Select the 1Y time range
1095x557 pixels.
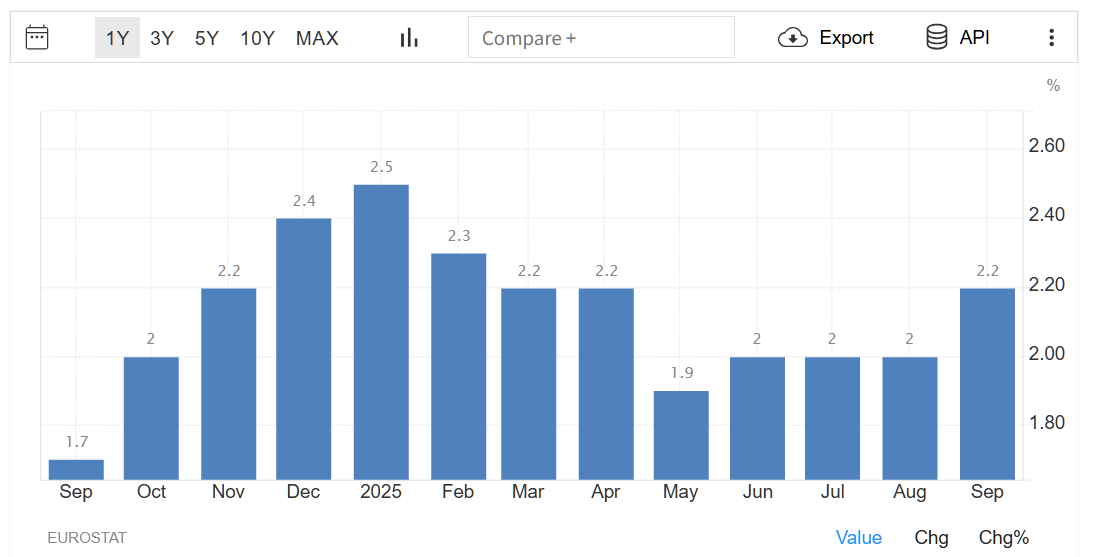coord(117,38)
